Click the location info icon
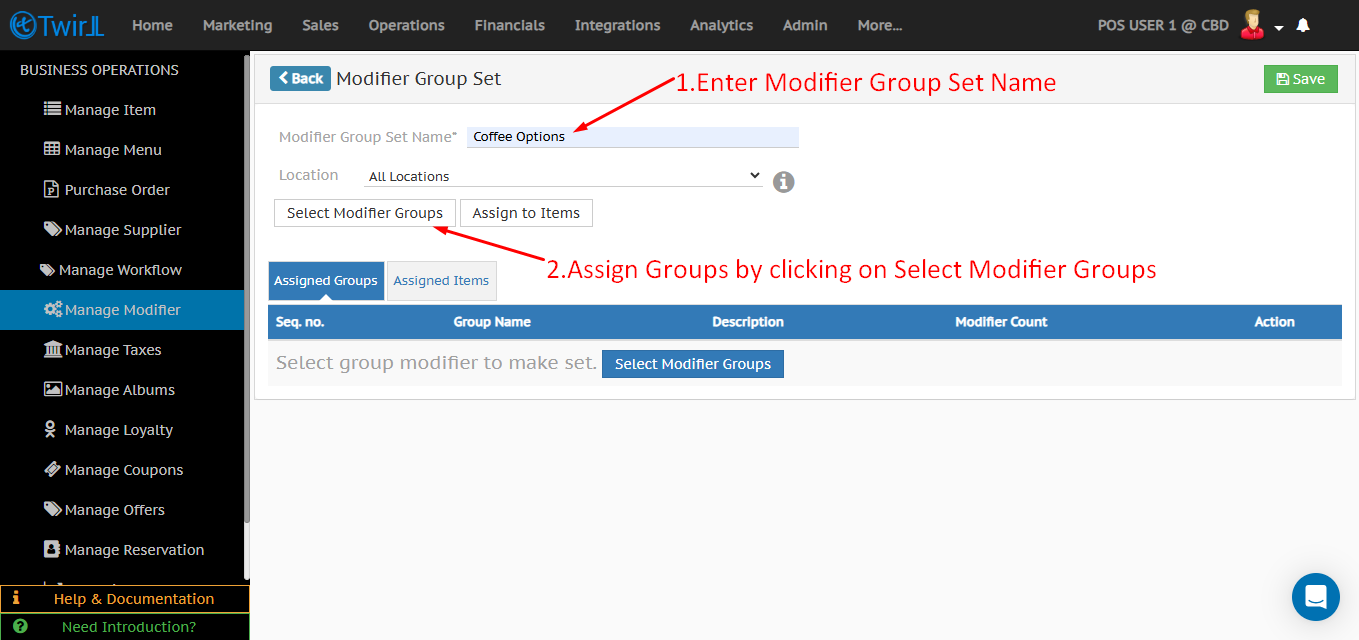This screenshot has width=1359, height=640. click(784, 182)
